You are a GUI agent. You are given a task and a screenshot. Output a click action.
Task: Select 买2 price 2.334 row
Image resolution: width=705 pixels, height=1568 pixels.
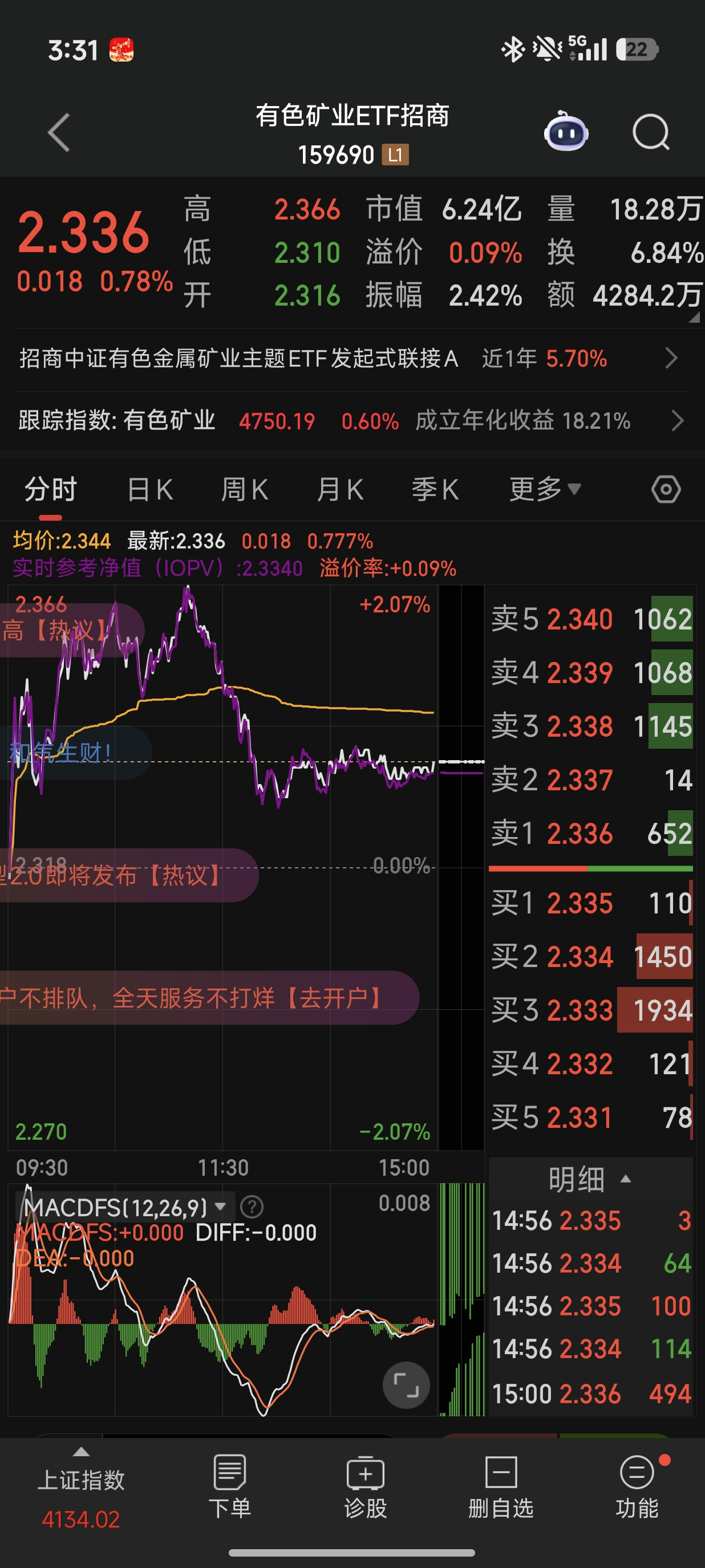coord(591,956)
